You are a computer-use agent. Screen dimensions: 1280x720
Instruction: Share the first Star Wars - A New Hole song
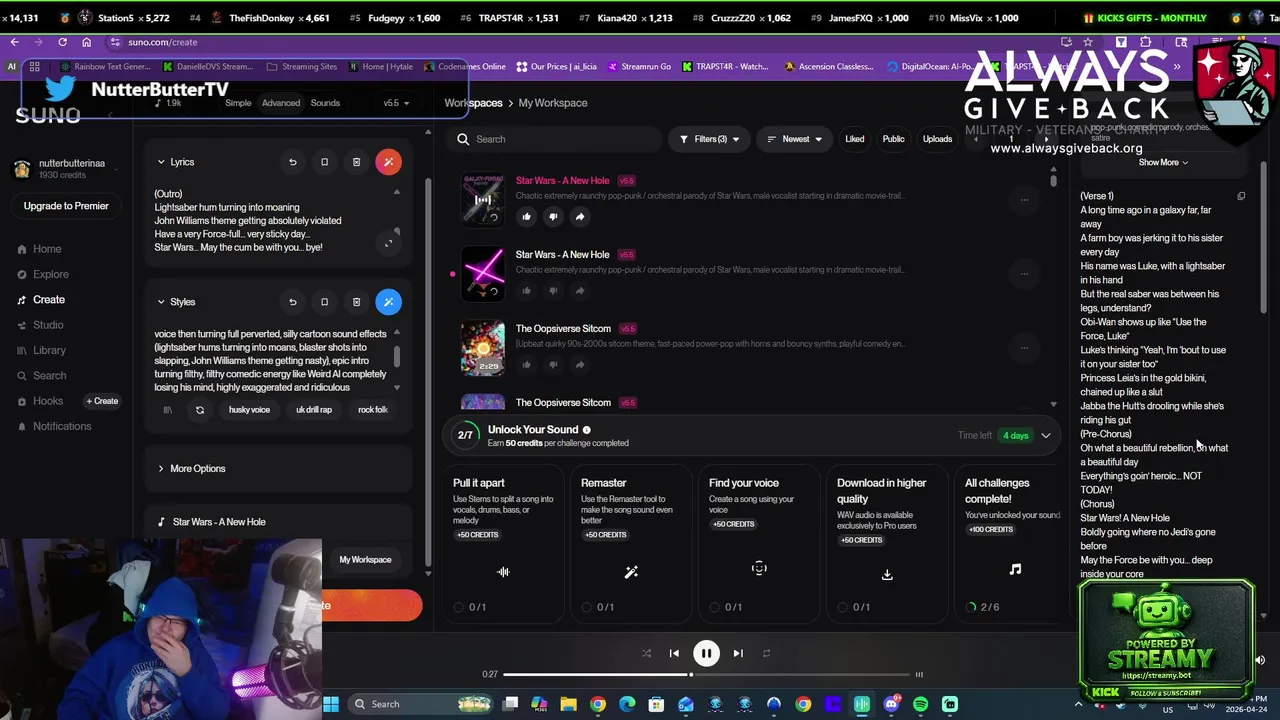(580, 216)
